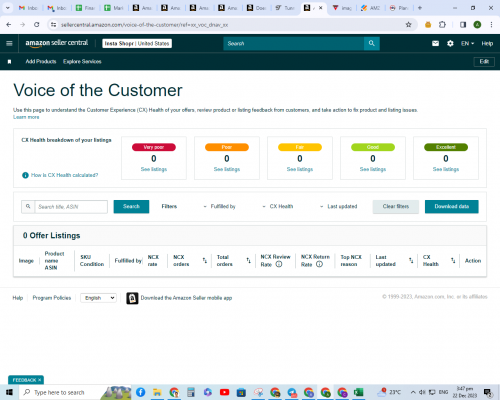Sort by the CX Health column arrows
Screen dimensions: 500x400
(453, 260)
